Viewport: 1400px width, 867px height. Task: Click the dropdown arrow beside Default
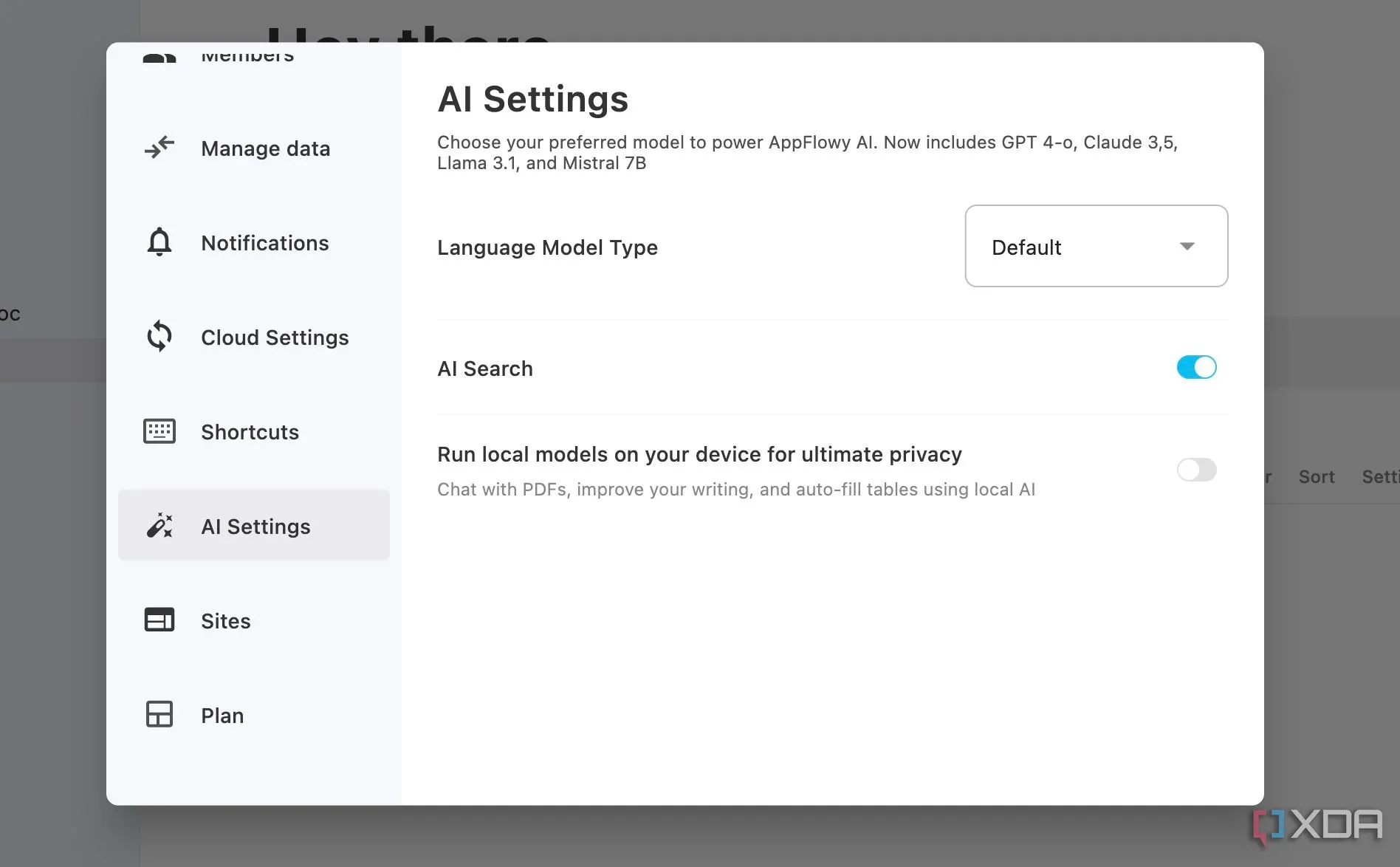click(x=1187, y=247)
